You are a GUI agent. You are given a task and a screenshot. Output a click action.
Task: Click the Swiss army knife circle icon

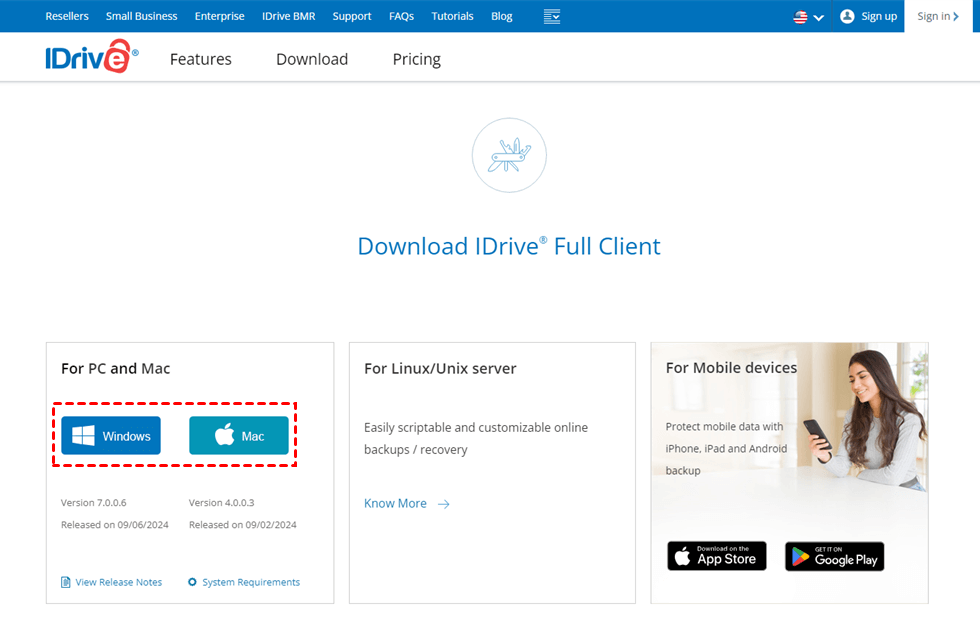click(x=509, y=155)
